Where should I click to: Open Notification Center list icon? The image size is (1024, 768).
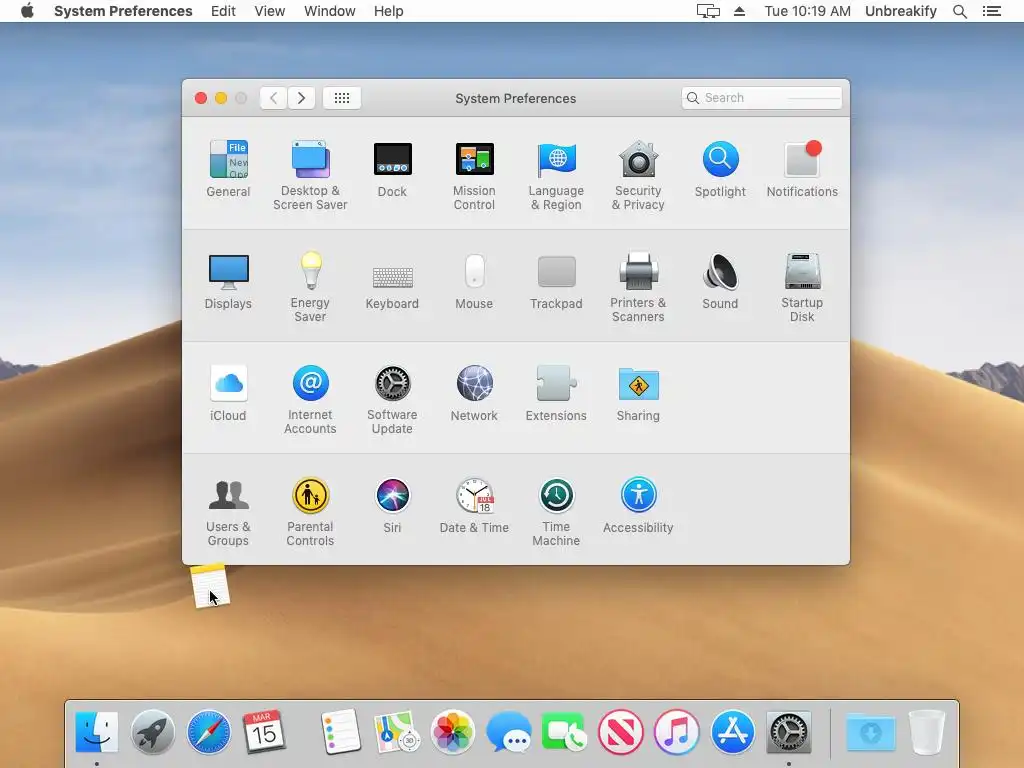[992, 11]
